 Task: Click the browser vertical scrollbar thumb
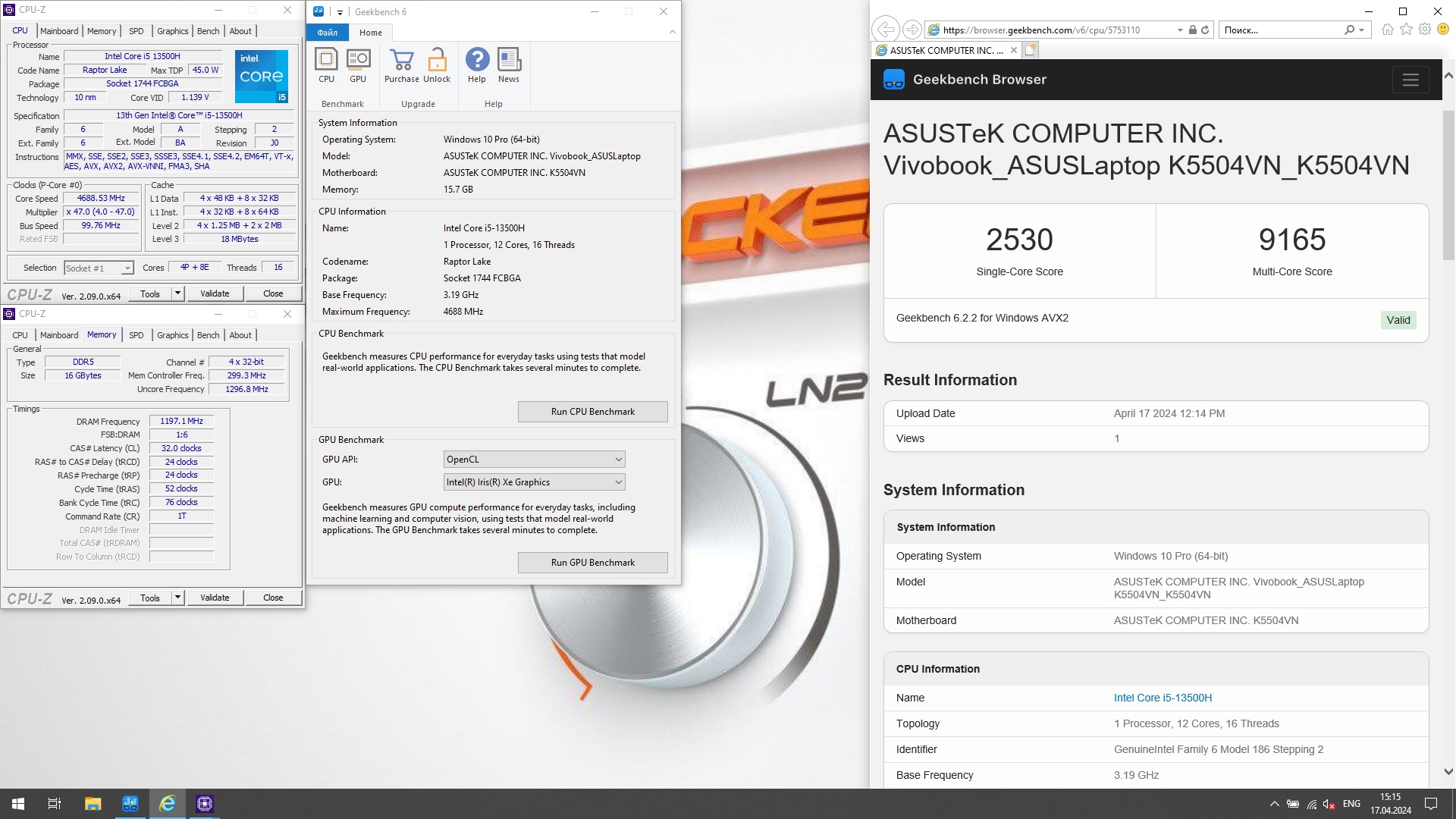(x=1448, y=184)
